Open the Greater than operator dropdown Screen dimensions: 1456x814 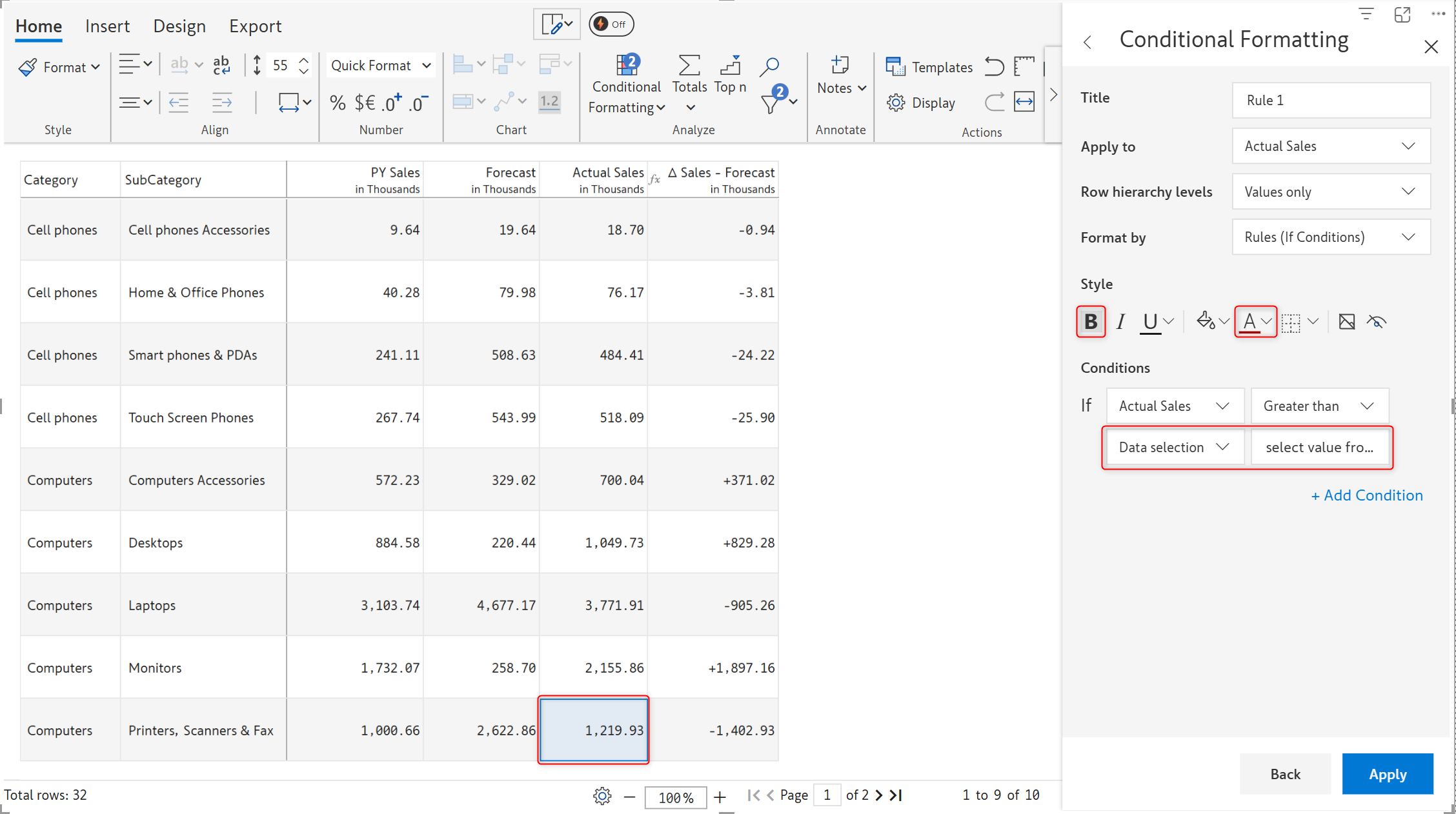(1319, 406)
